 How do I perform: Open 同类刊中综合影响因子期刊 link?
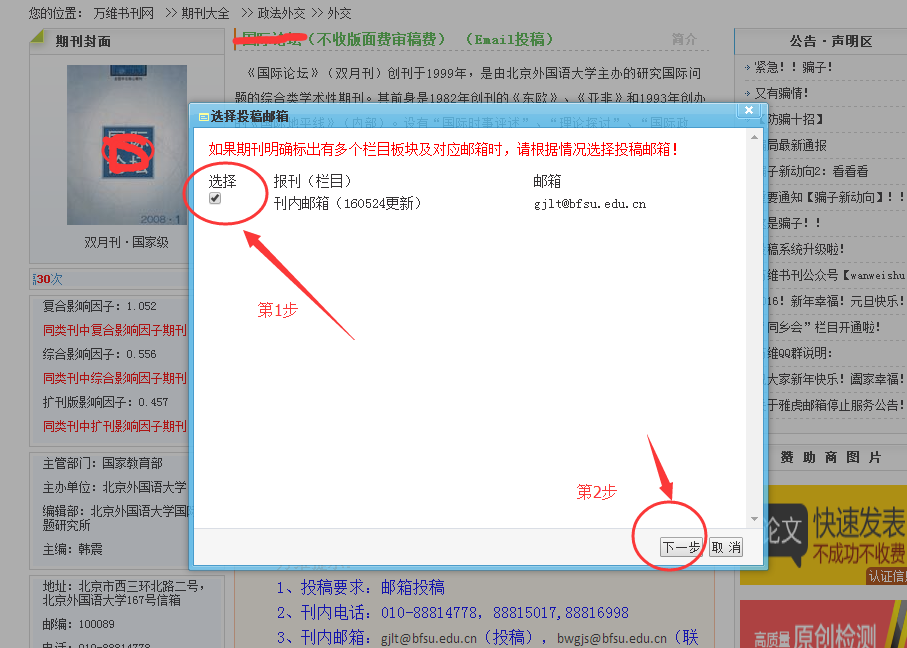pos(115,378)
